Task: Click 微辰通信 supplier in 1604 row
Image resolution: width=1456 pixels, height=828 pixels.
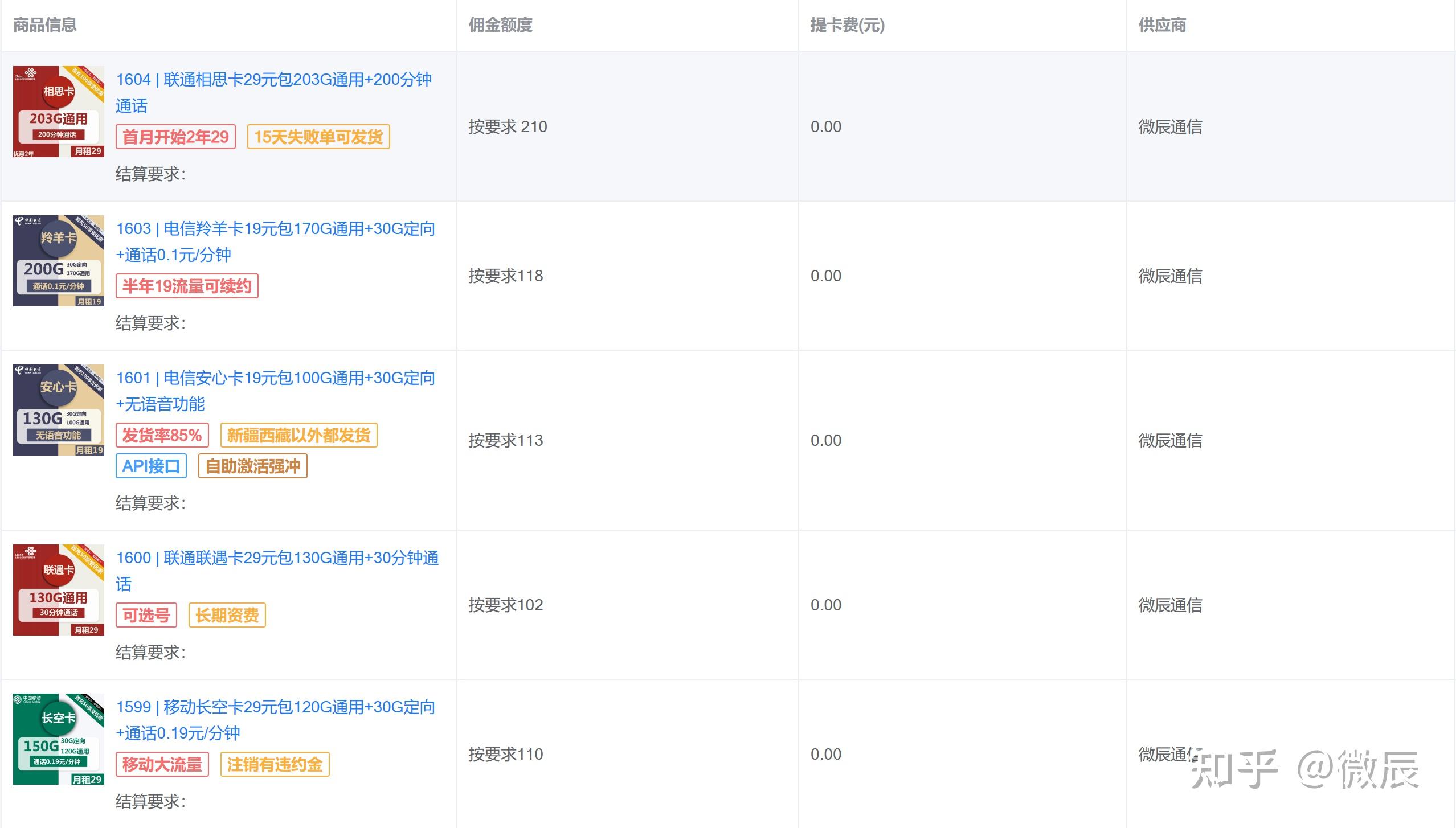Action: tap(1171, 126)
